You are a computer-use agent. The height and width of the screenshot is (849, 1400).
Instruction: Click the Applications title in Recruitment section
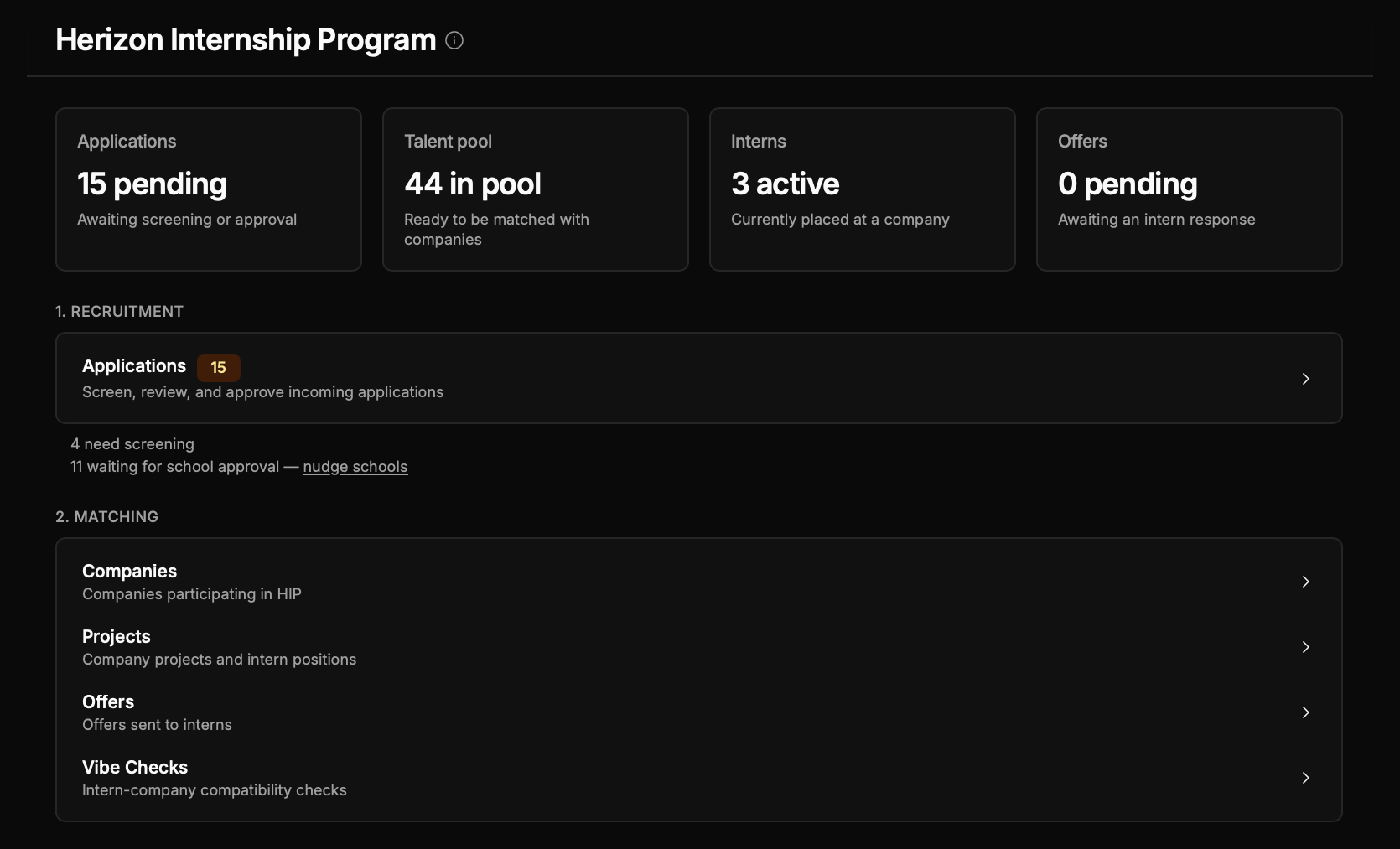point(134,366)
